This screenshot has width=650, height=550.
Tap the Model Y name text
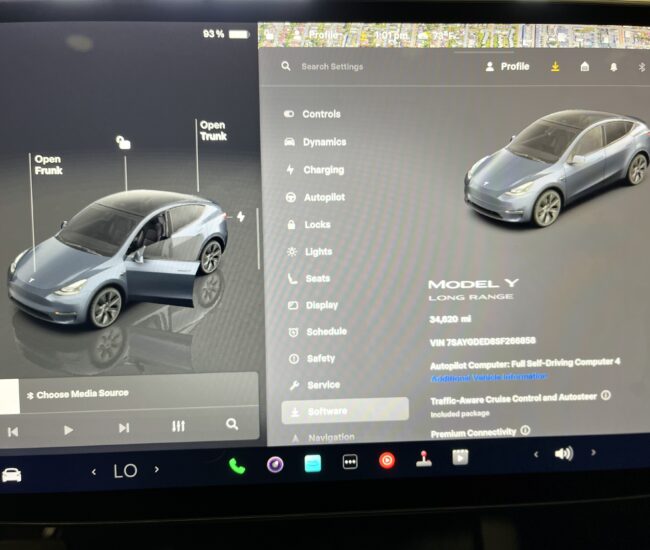(473, 284)
